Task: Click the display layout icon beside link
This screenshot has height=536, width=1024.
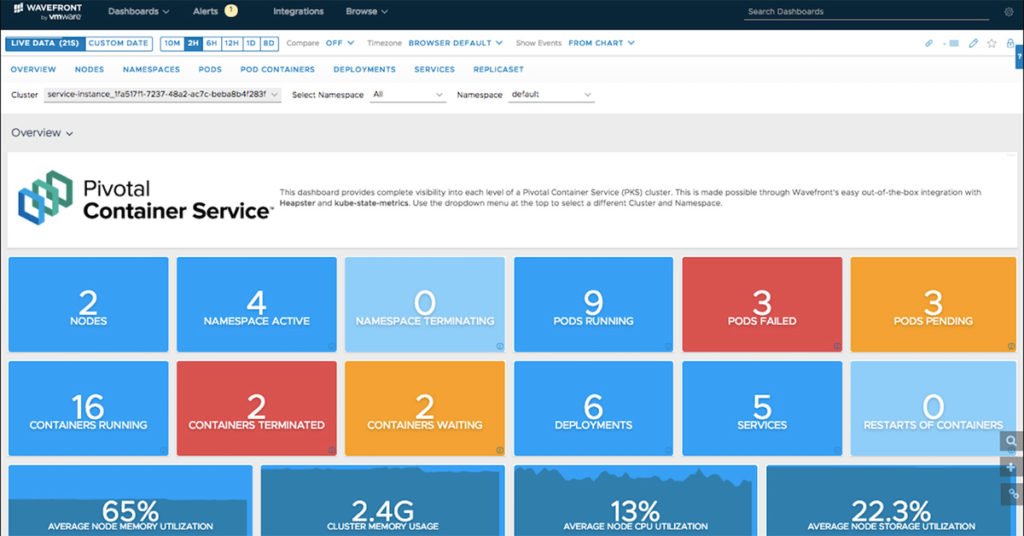Action: pos(952,43)
